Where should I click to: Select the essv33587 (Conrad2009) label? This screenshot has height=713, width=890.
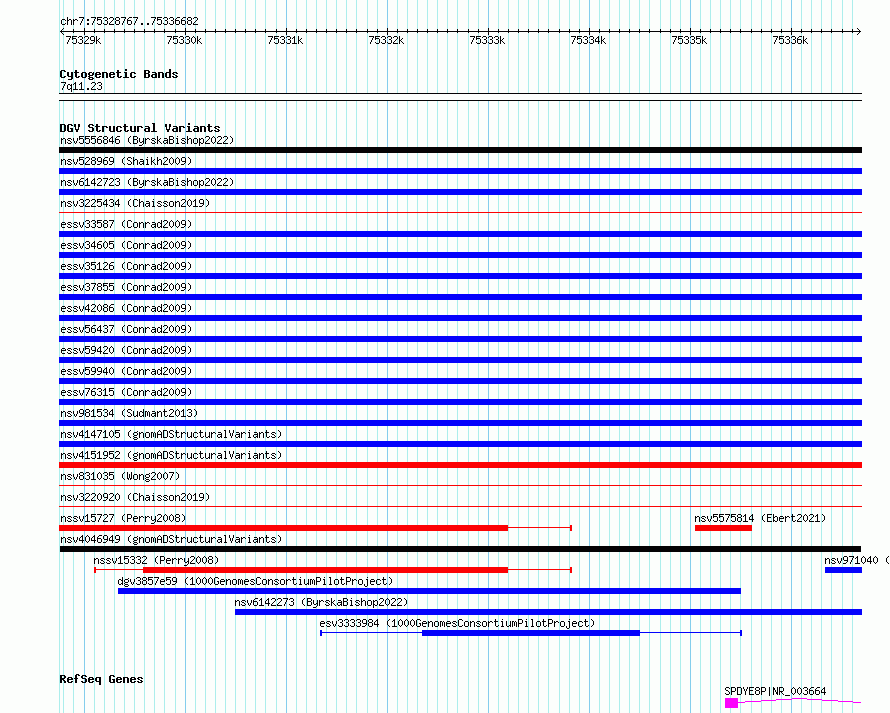[x=126, y=224]
